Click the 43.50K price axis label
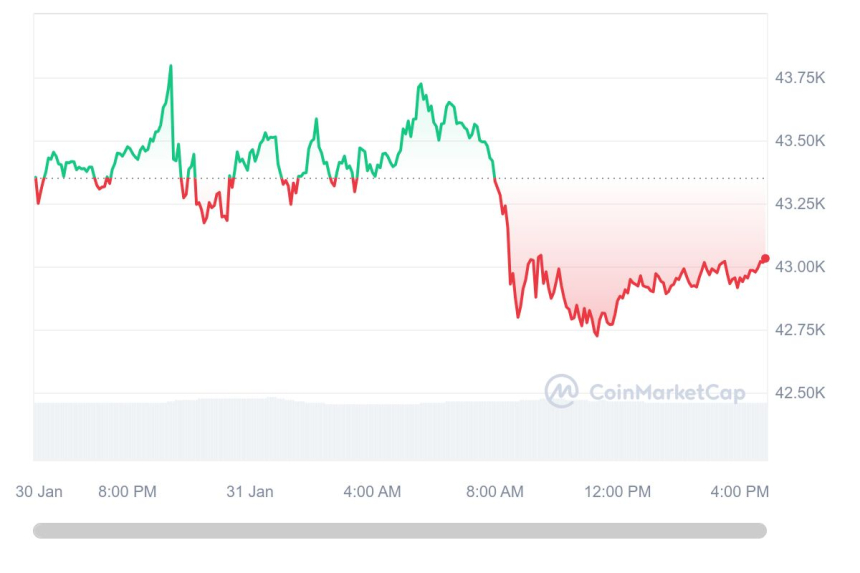860x573 pixels. (800, 141)
